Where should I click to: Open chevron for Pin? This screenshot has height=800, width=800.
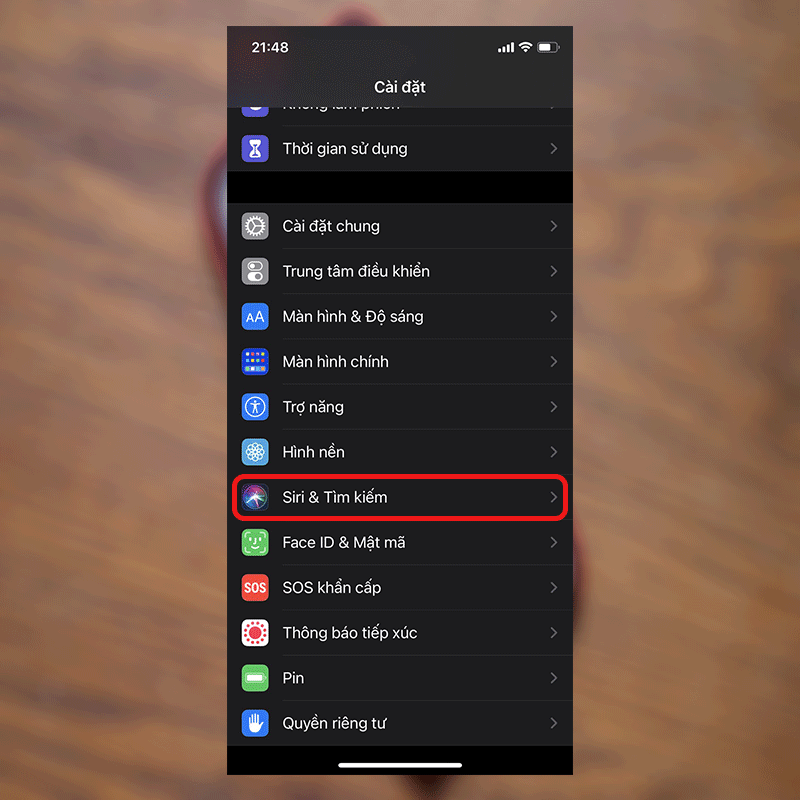pyautogui.click(x=554, y=678)
